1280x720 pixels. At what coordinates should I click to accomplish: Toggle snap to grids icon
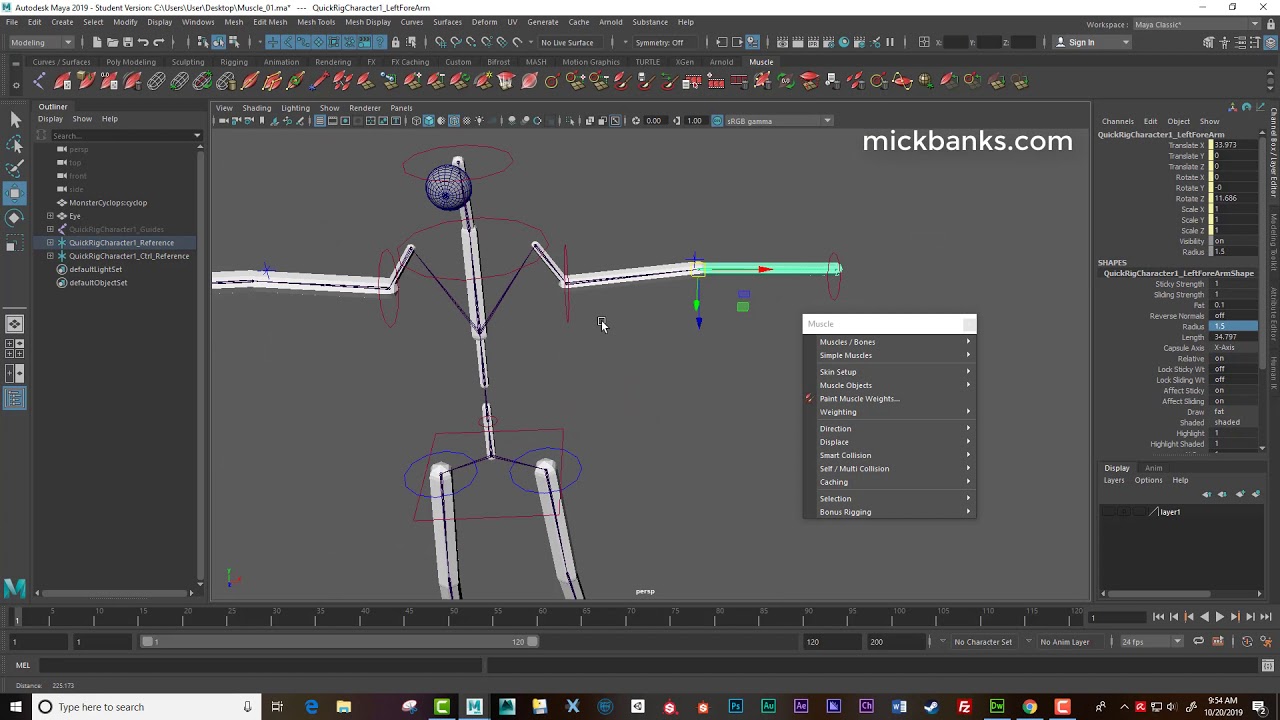click(x=440, y=42)
